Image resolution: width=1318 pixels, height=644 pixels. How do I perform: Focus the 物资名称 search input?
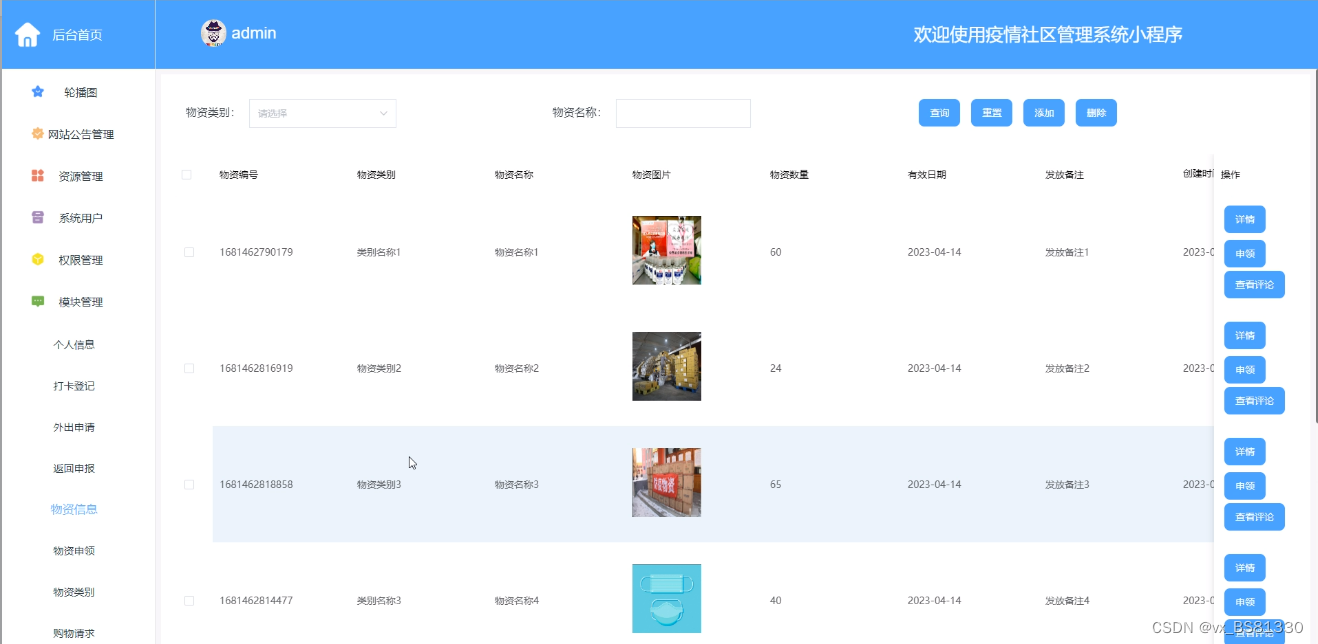[x=683, y=113]
